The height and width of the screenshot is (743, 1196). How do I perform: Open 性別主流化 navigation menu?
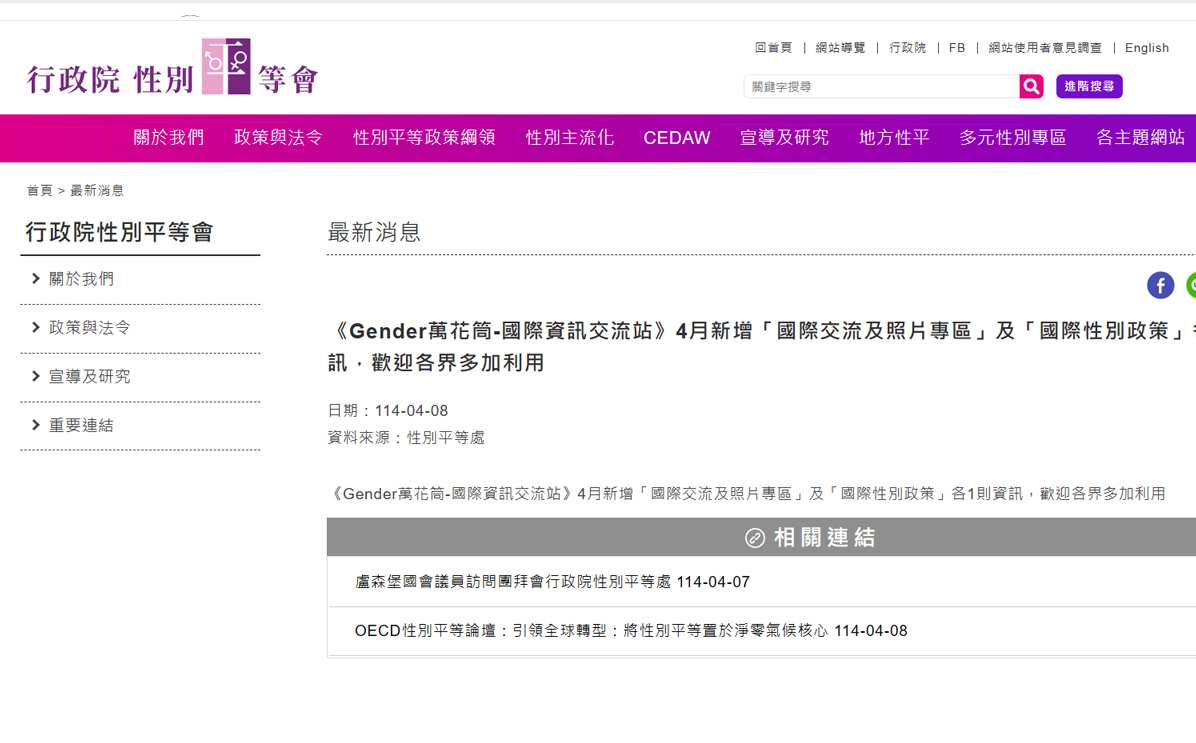(569, 138)
